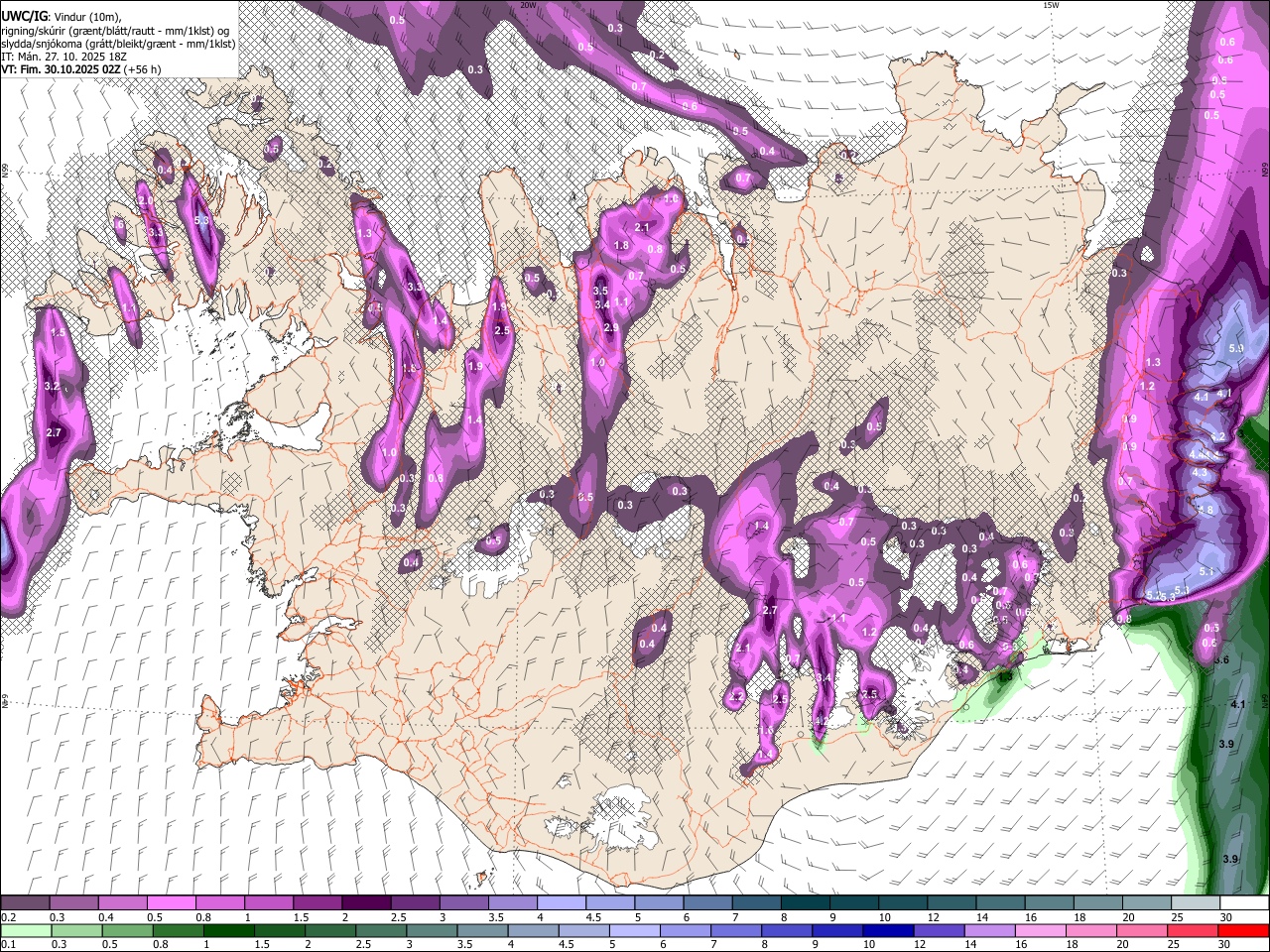This screenshot has height=952, width=1270.
Task: Click top legend swatch between 8 and 9
Action: [x=806, y=903]
